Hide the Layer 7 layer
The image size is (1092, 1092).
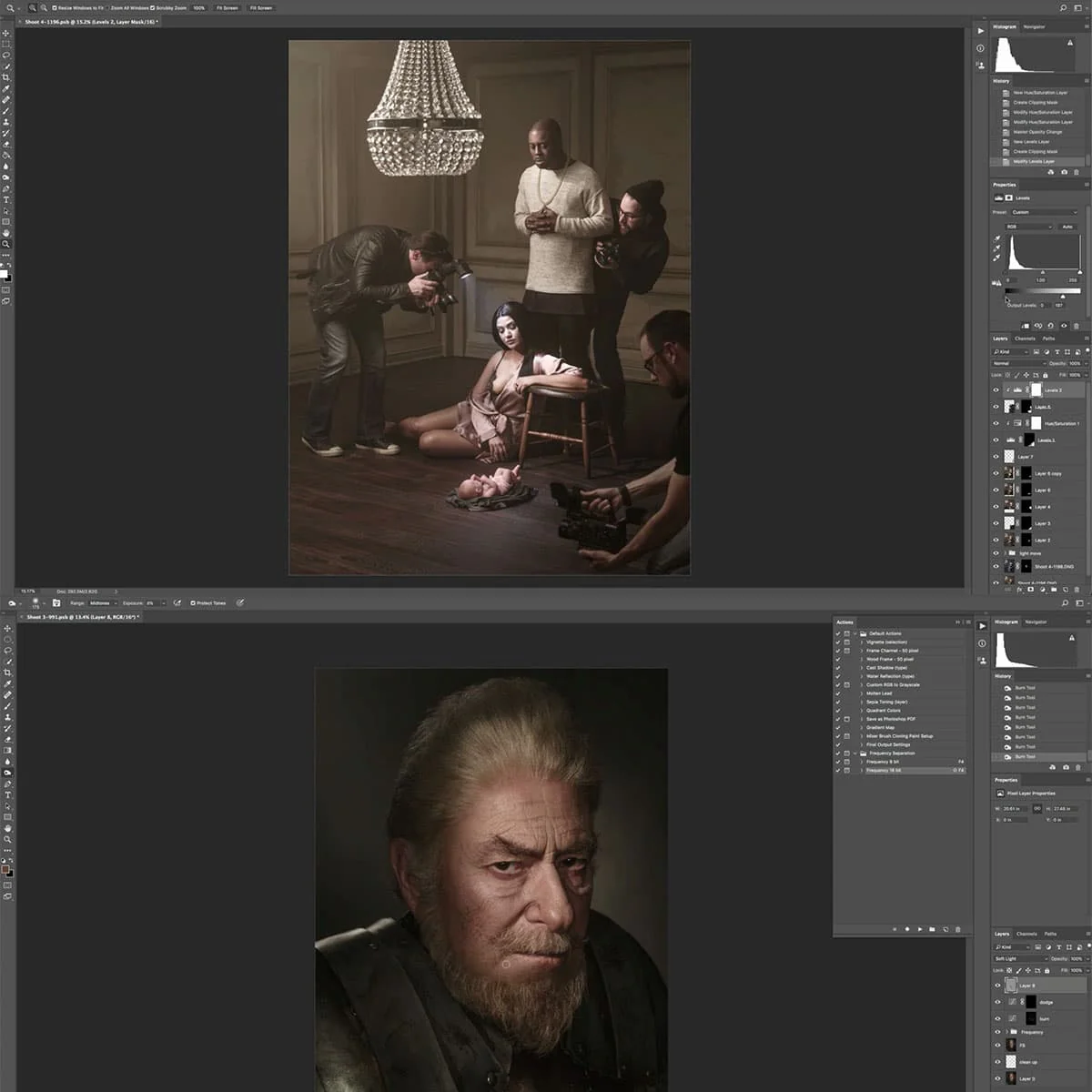[995, 456]
